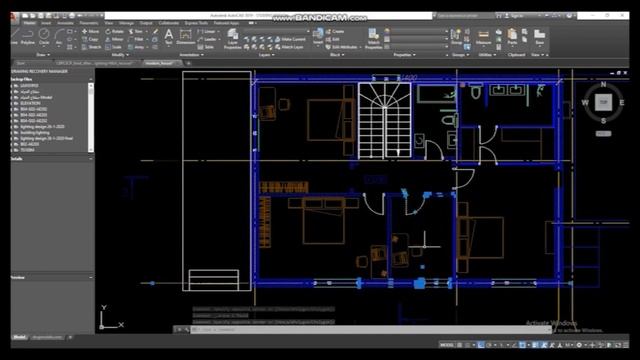
Task: Open the Collaborate ribbon tab
Action: 169,23
